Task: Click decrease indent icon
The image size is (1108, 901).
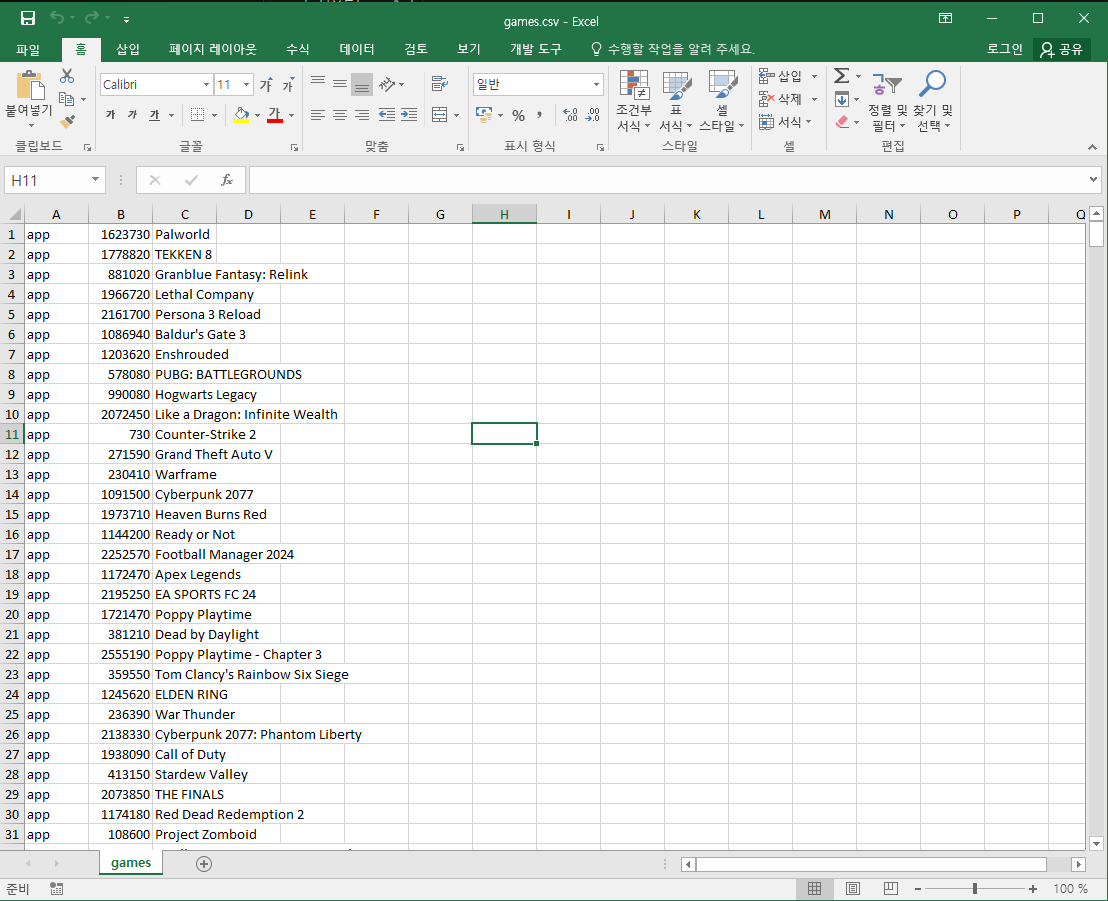Action: tap(387, 114)
